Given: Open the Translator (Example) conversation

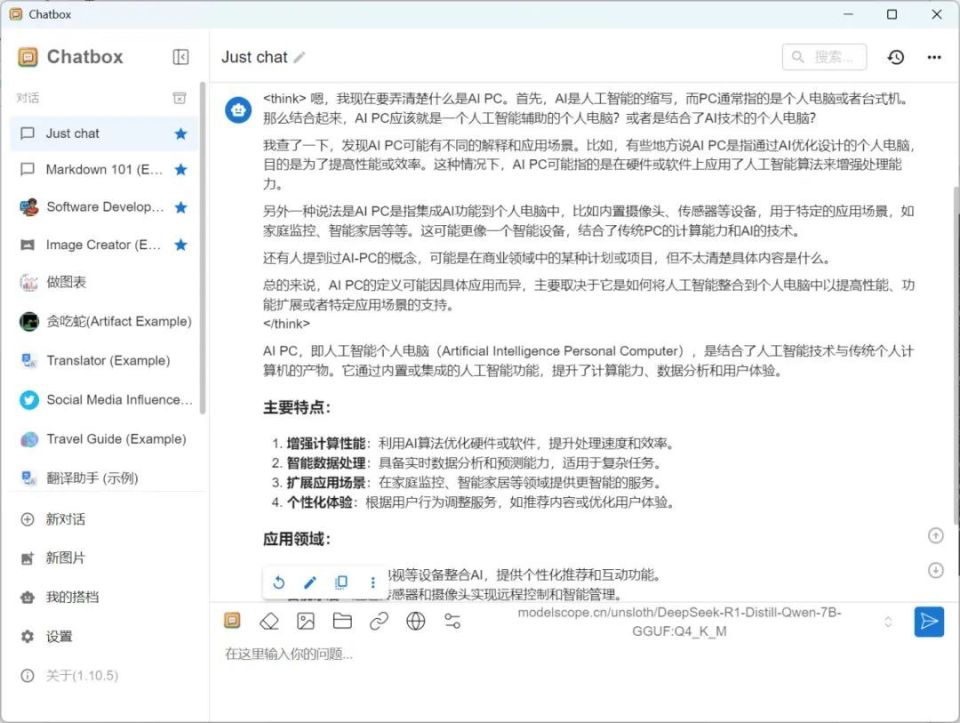Looking at the screenshot, I should click(x=104, y=361).
